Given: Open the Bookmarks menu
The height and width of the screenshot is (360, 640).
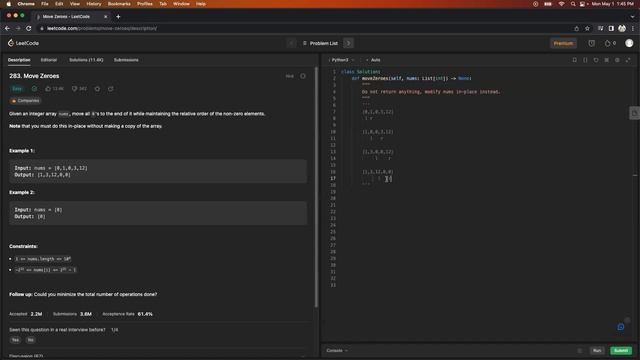Looking at the screenshot, I should click(x=119, y=4).
